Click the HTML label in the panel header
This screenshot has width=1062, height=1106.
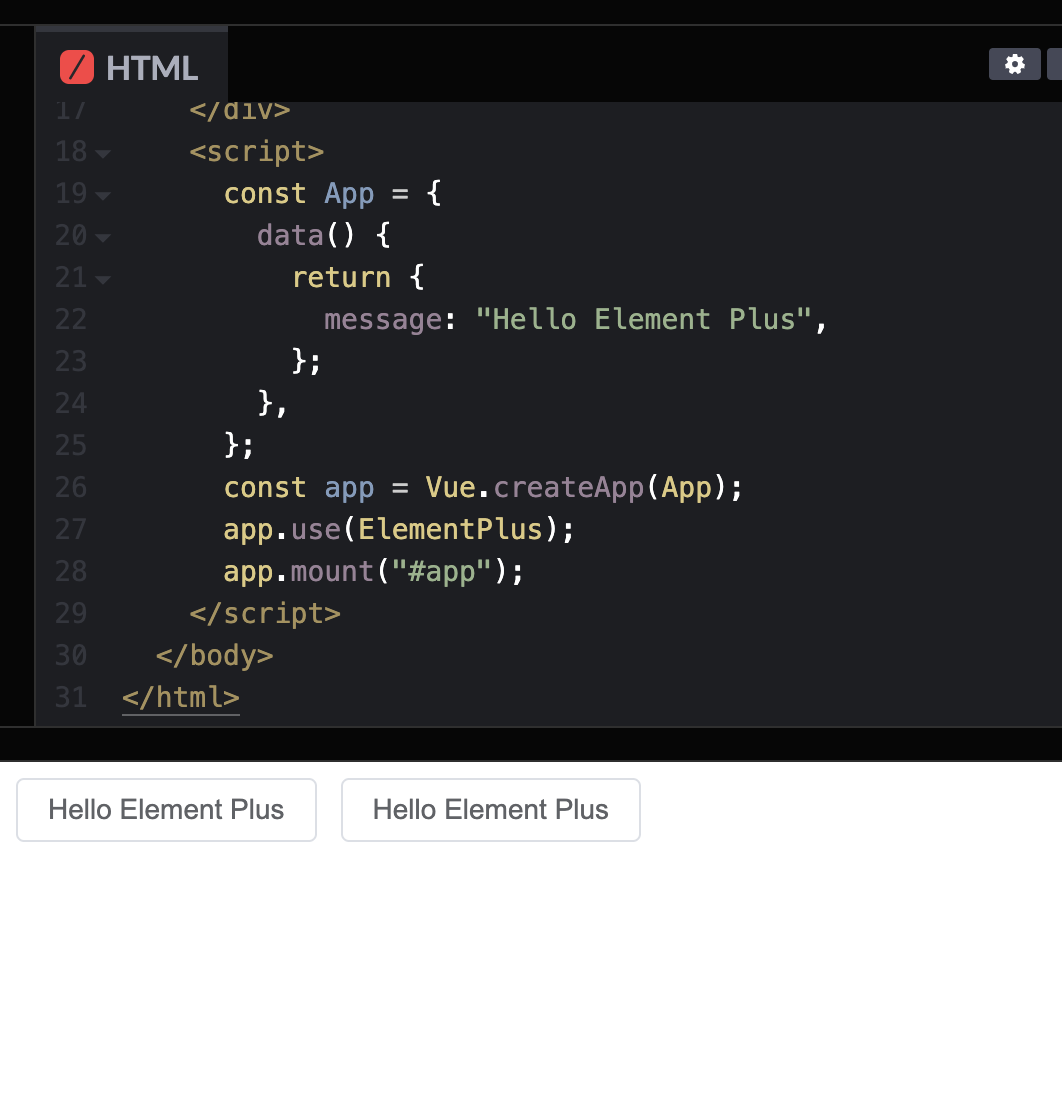pyautogui.click(x=155, y=67)
